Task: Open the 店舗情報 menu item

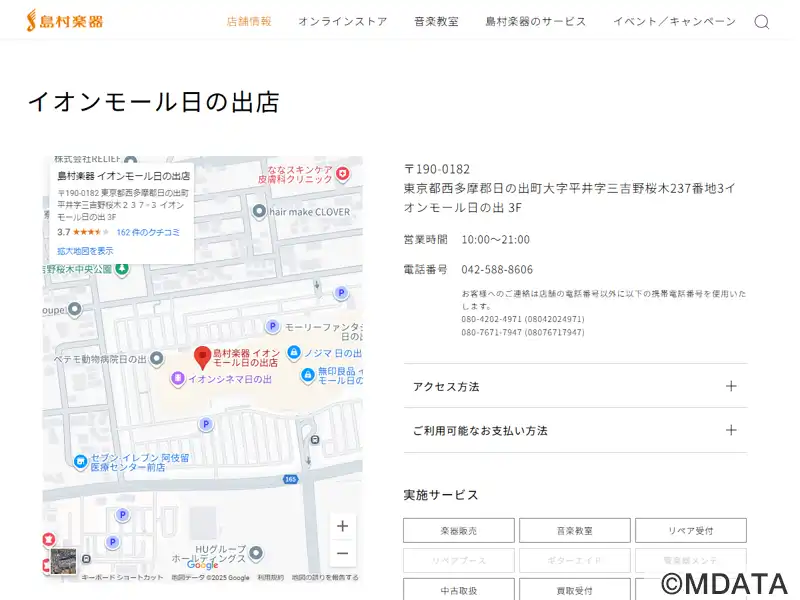Action: pos(249,21)
